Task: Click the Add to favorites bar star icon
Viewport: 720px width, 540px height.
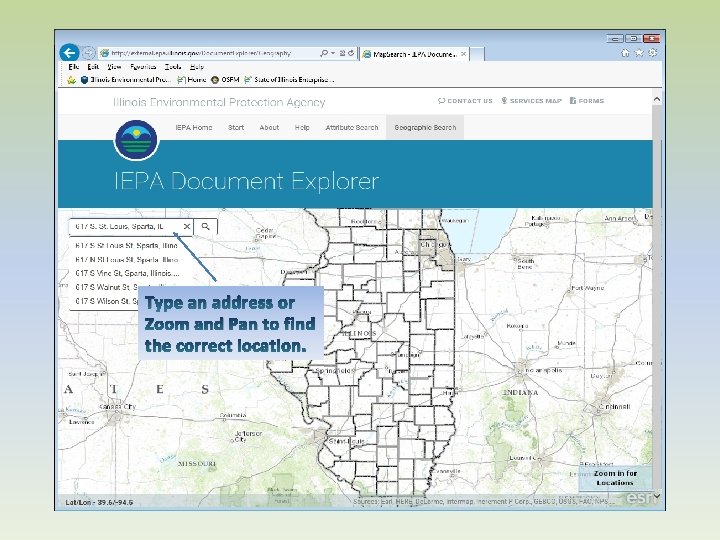Action: point(72,80)
